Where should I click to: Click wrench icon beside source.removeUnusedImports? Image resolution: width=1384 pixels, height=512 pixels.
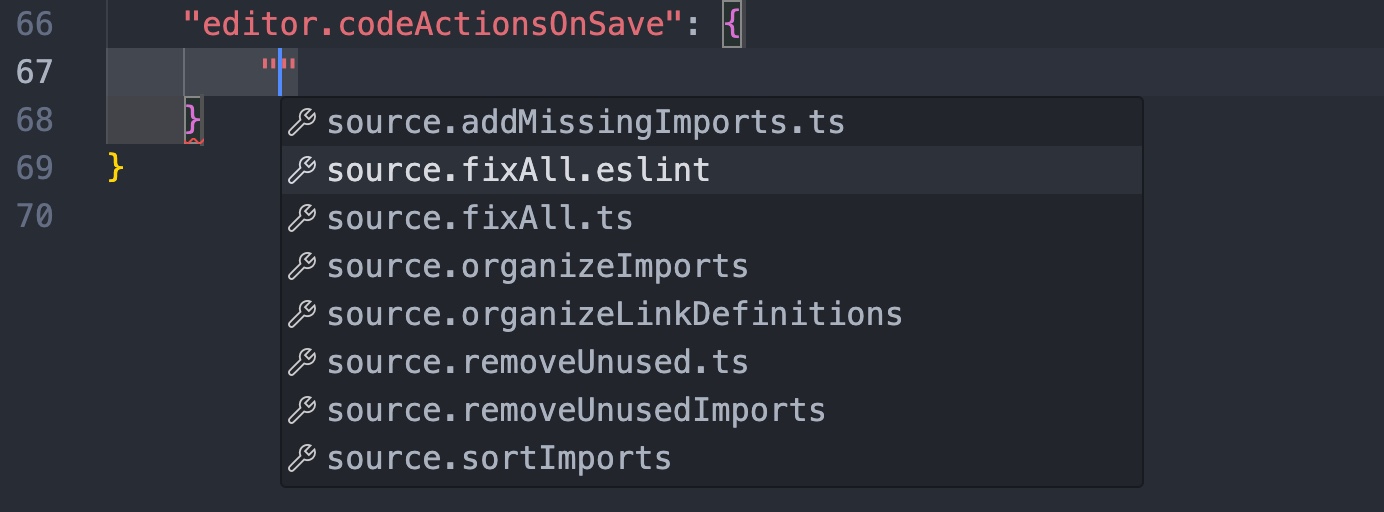(x=302, y=410)
